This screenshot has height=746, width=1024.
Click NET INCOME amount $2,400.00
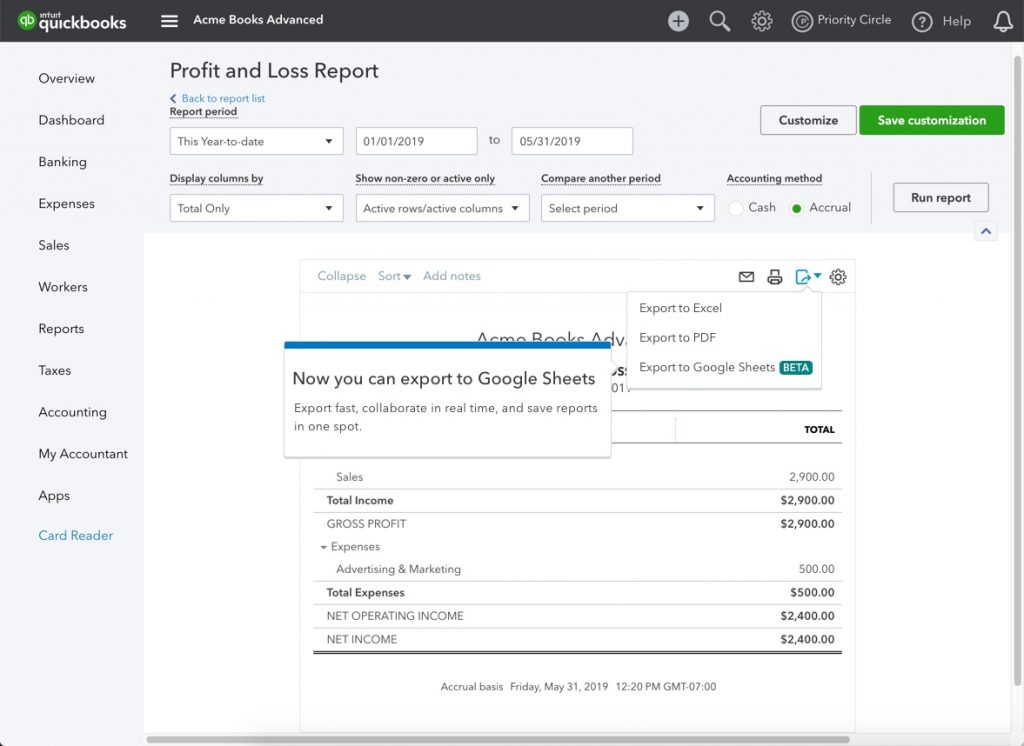[807, 640]
